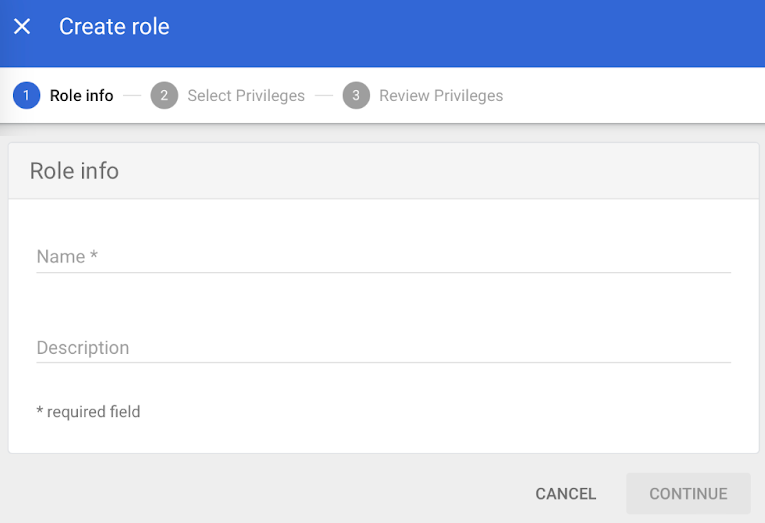This screenshot has width=765, height=523.
Task: Click the step 3 numbered circle
Action: pos(355,96)
